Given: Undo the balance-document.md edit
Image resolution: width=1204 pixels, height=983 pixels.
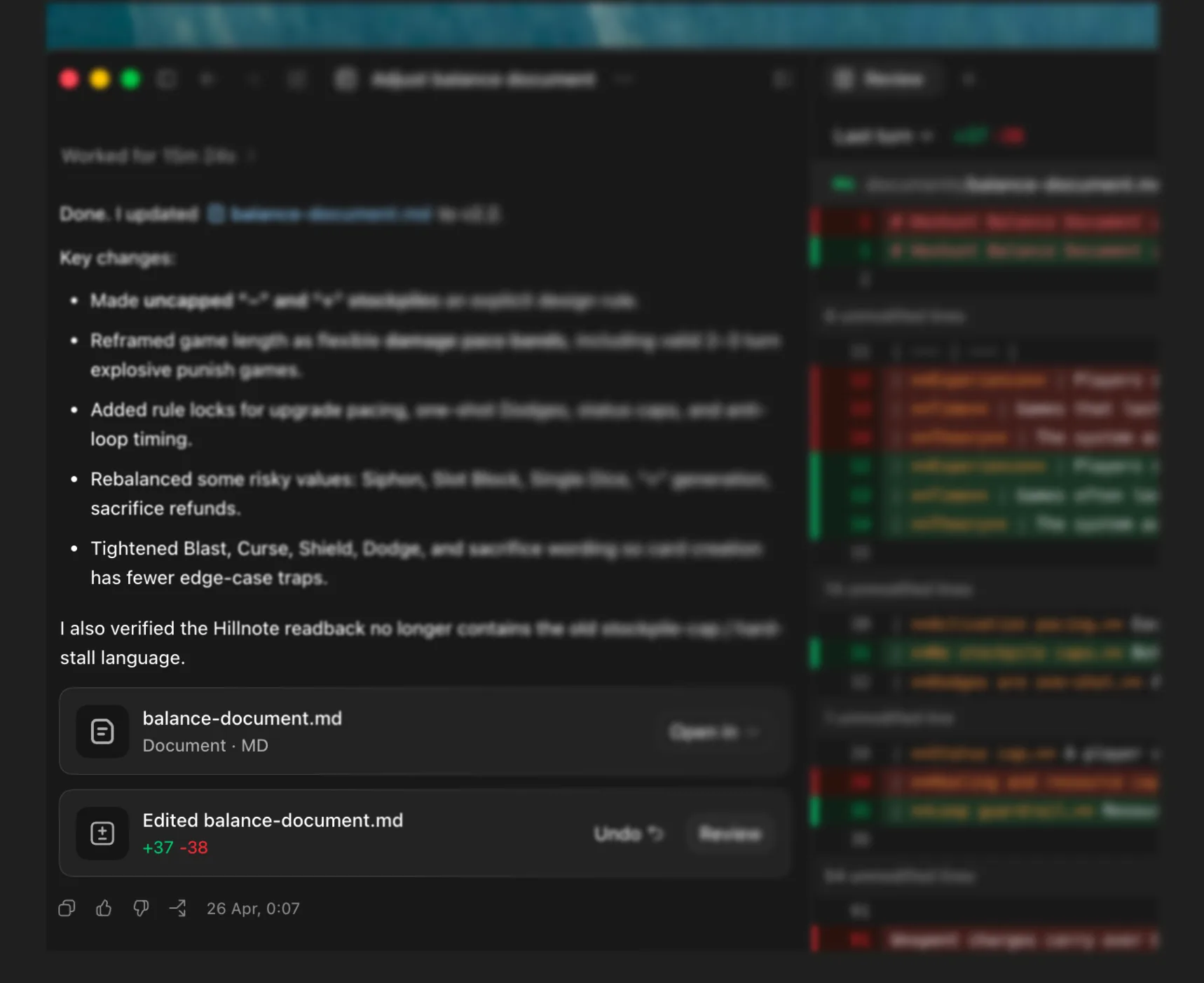Looking at the screenshot, I should (628, 834).
